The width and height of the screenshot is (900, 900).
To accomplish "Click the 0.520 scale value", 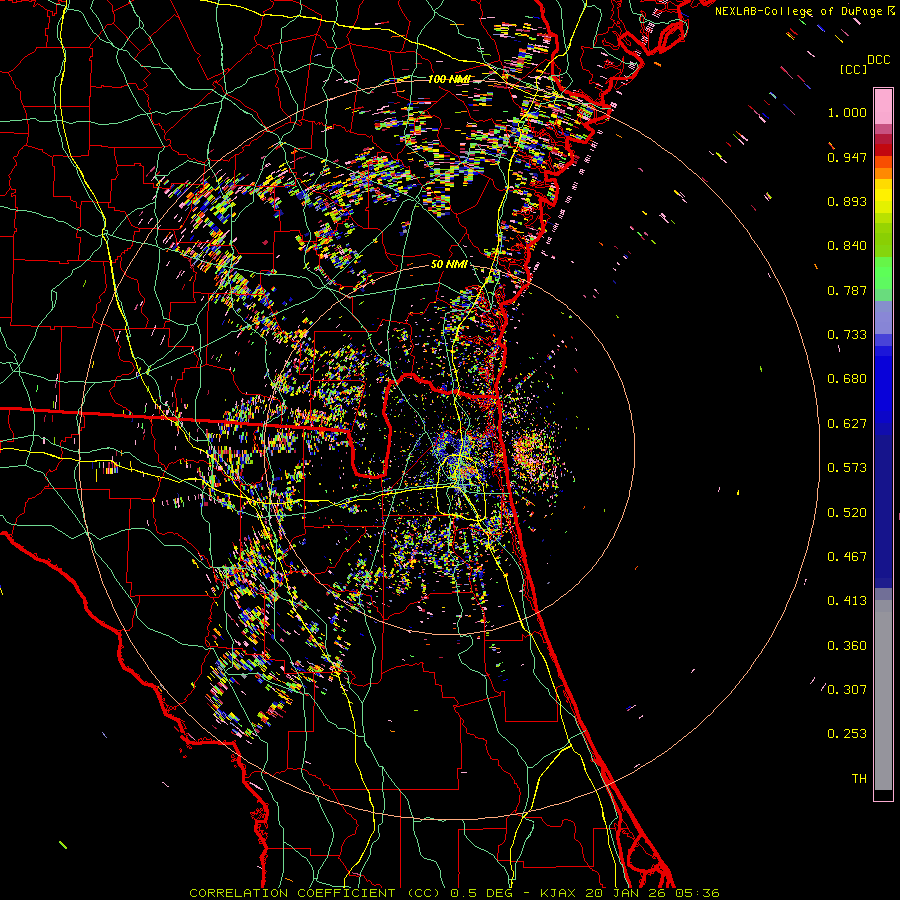I will [x=847, y=513].
